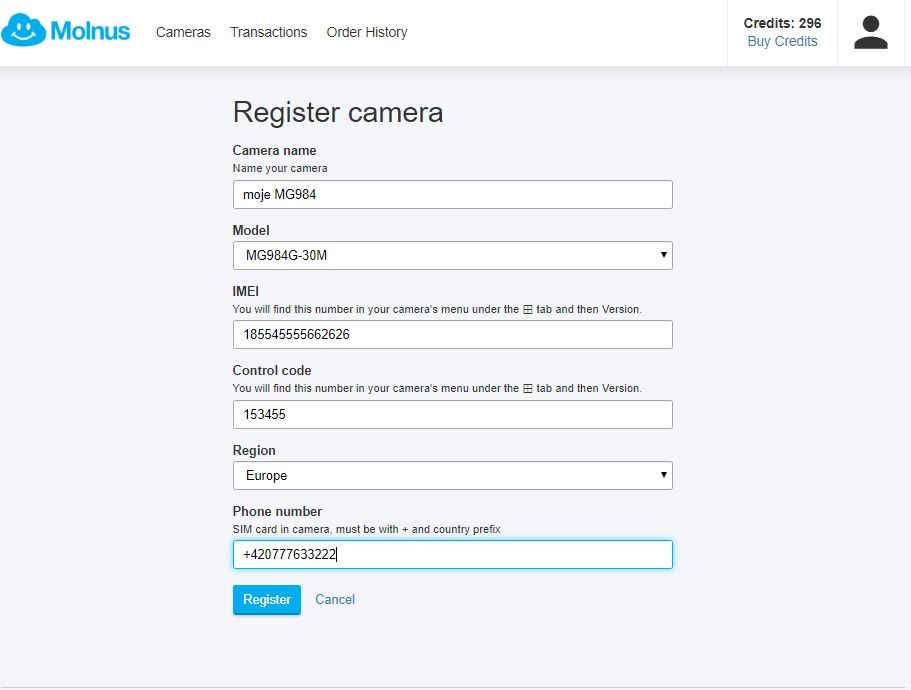Open the Region dropdown arrow
This screenshot has width=911, height=690.
pos(663,475)
